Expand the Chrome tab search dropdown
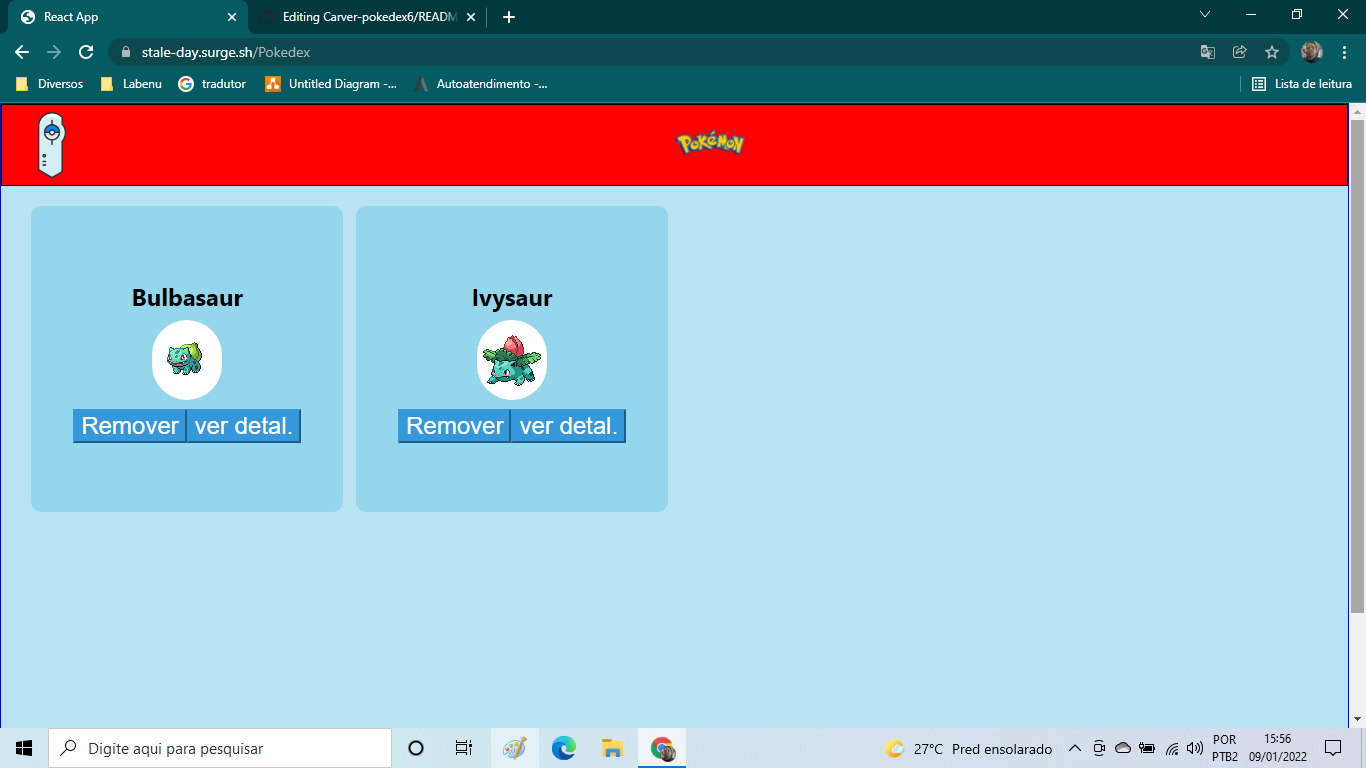 [x=1205, y=15]
